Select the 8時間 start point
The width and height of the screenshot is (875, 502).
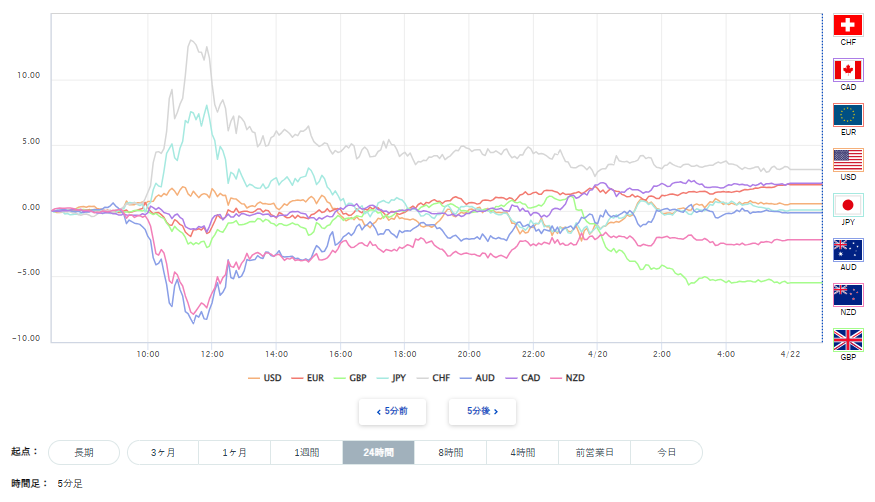[x=450, y=452]
